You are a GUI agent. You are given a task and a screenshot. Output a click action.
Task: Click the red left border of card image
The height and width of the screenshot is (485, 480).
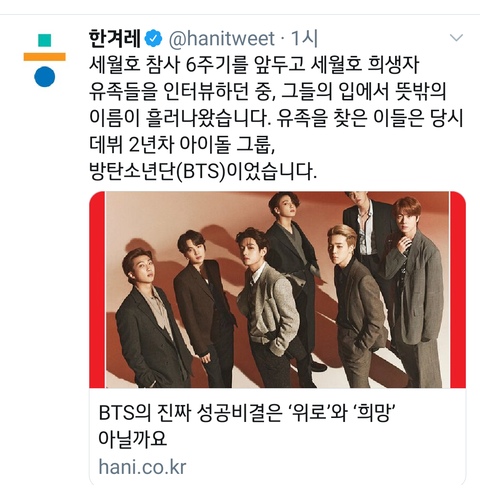(97, 290)
